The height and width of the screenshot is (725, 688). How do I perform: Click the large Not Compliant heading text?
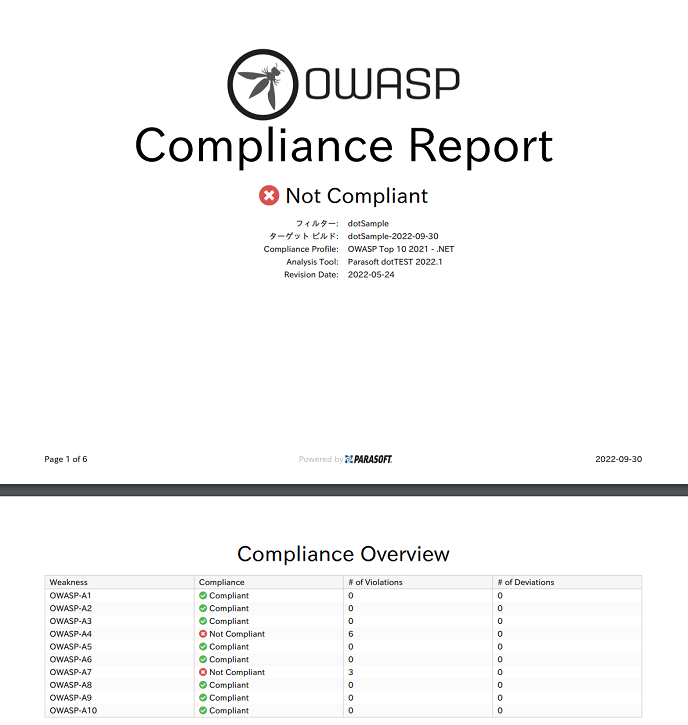[356, 196]
